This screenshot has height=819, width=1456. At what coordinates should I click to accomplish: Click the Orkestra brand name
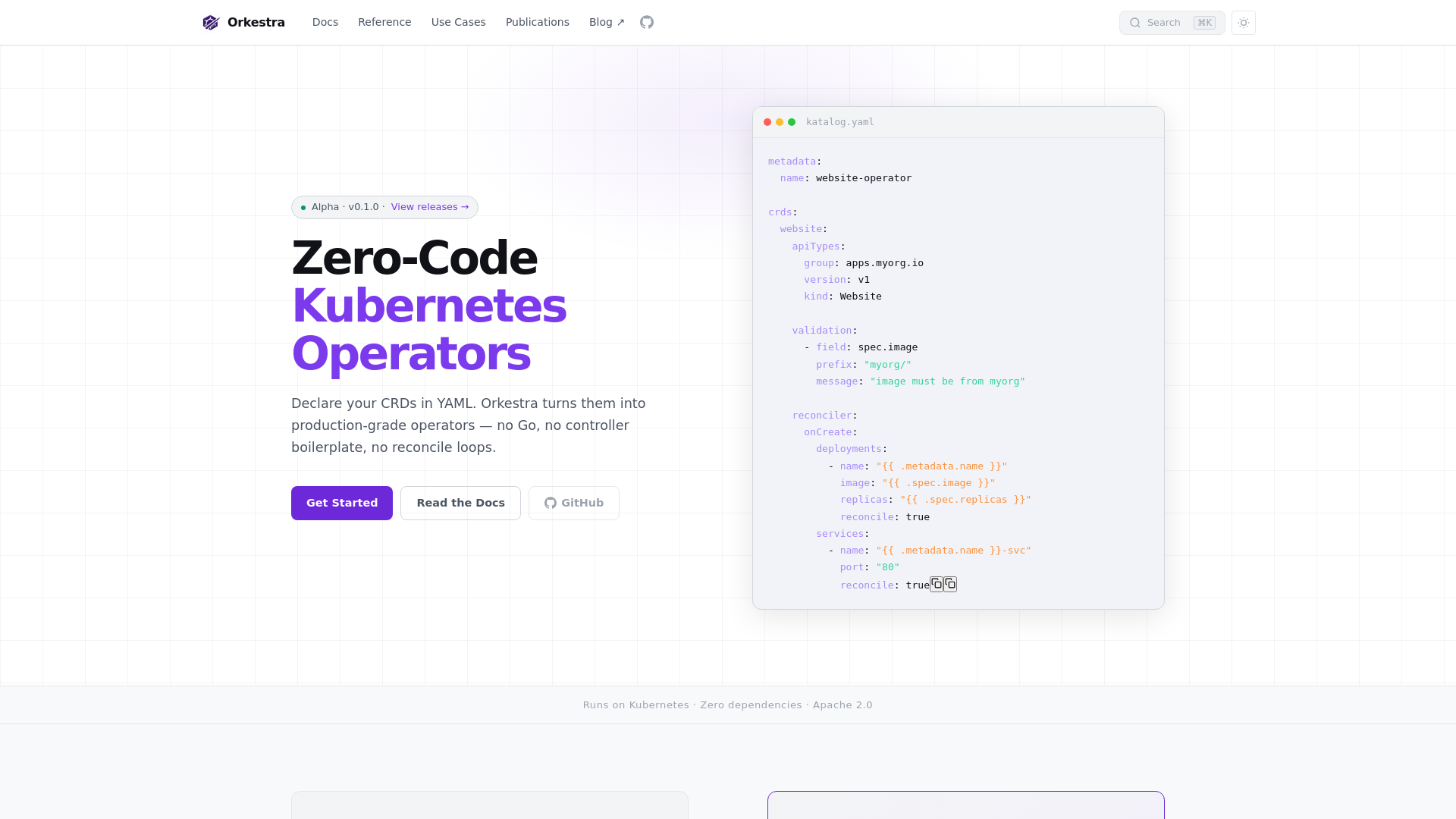pyautogui.click(x=256, y=23)
